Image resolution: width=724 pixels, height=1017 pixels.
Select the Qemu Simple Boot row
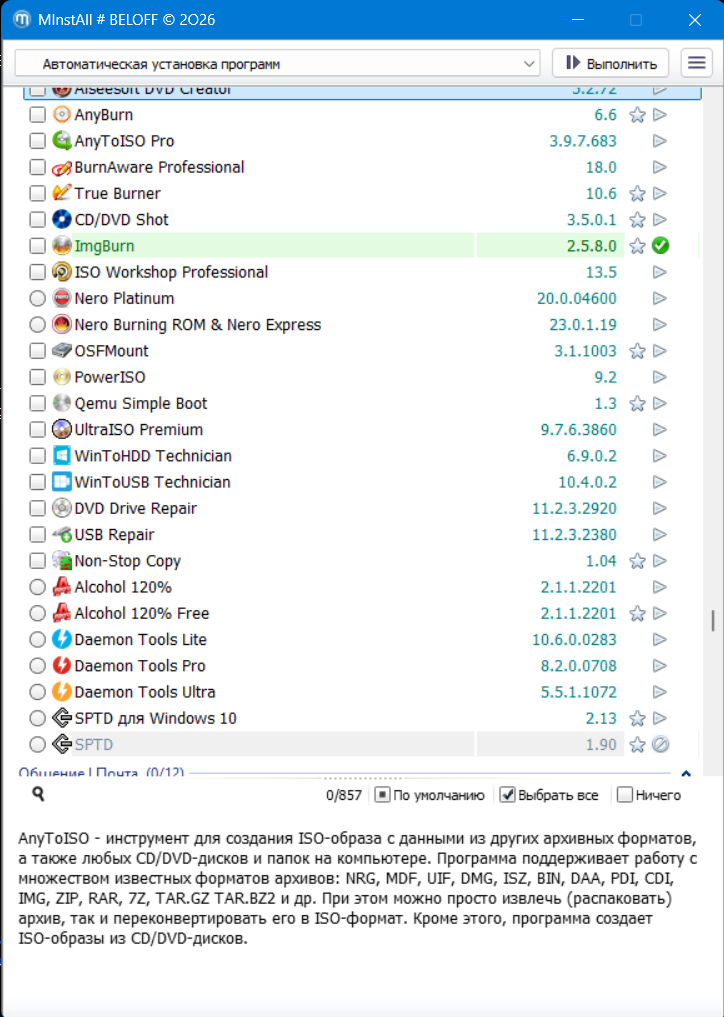tap(362, 403)
